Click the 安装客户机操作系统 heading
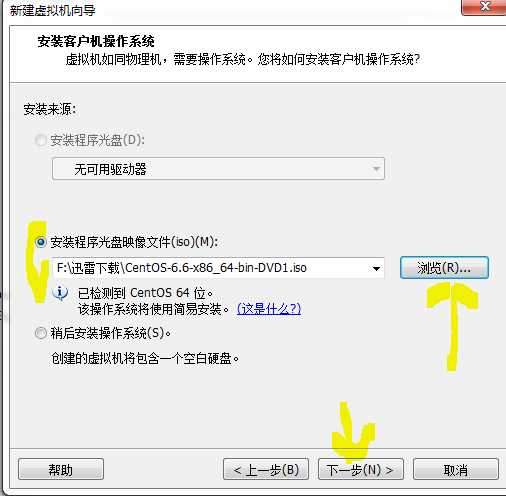The width and height of the screenshot is (506, 496). [96, 41]
